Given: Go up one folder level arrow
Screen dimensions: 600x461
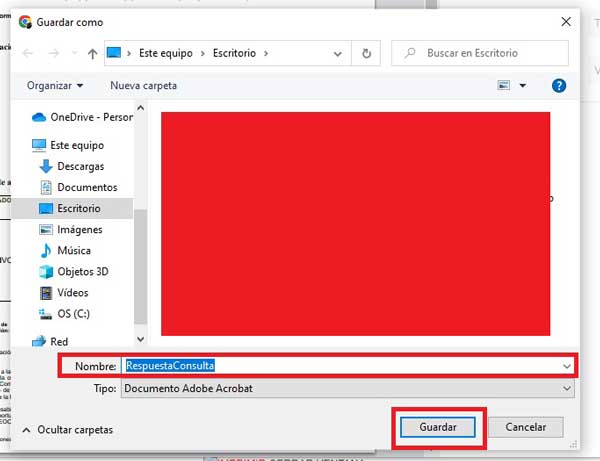Looking at the screenshot, I should click(x=92, y=53).
